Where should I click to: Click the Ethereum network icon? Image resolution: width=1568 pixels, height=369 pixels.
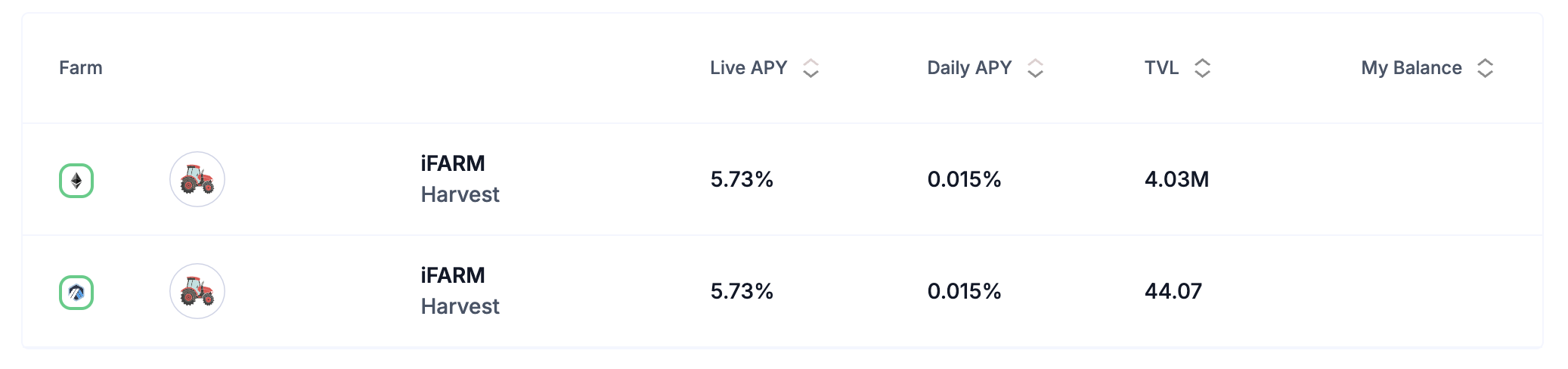(76, 181)
